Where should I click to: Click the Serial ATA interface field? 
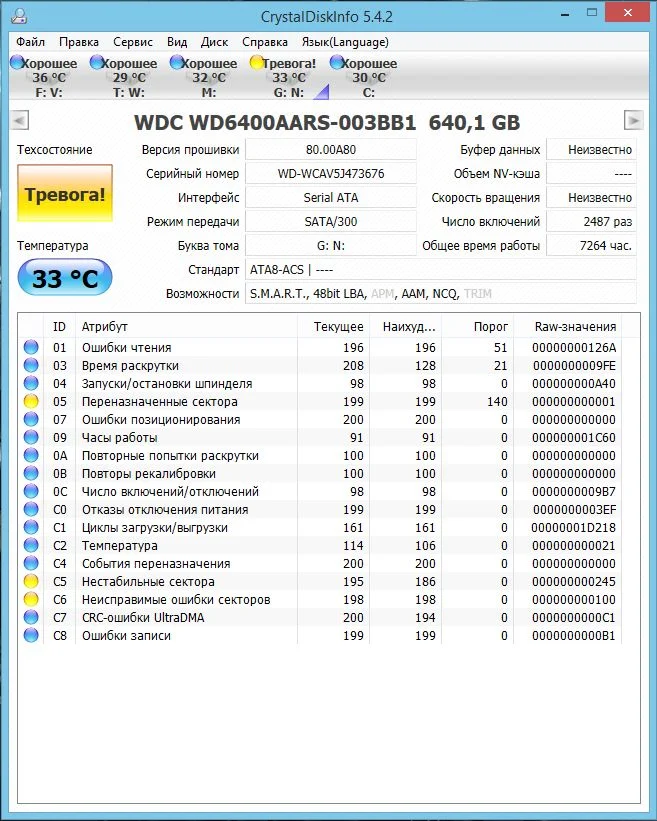(331, 198)
